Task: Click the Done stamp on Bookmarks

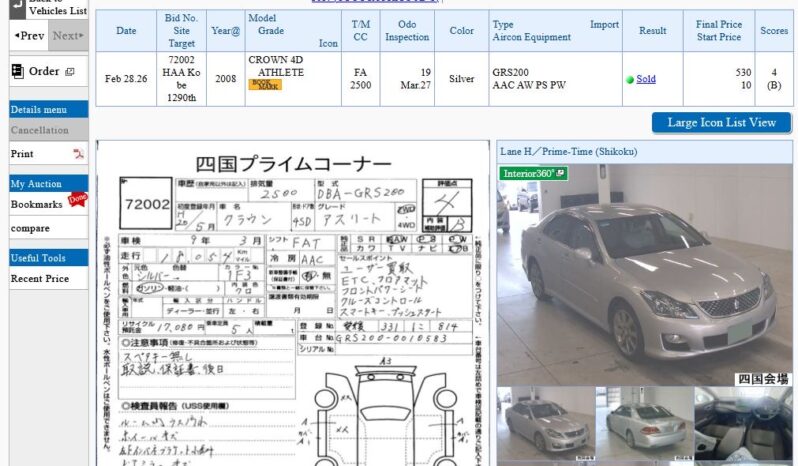Action: coord(77,199)
